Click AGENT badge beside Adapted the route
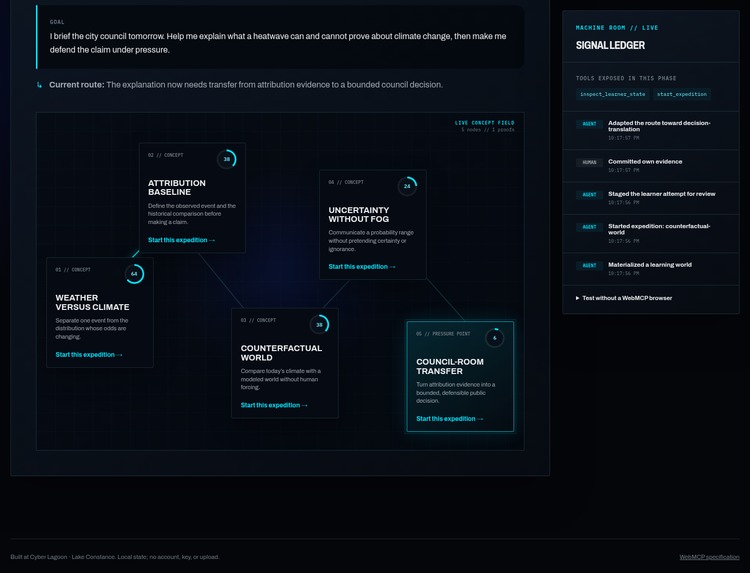The height and width of the screenshot is (573, 750). [589, 124]
